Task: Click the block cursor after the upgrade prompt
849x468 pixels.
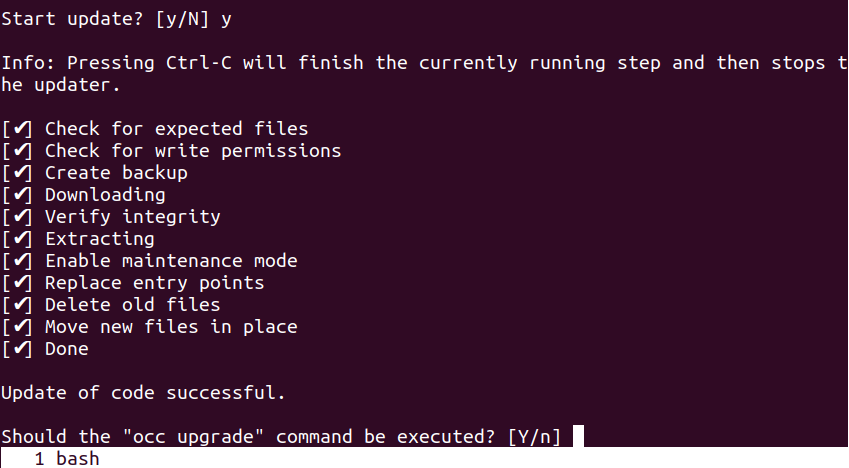Action: click(577, 437)
